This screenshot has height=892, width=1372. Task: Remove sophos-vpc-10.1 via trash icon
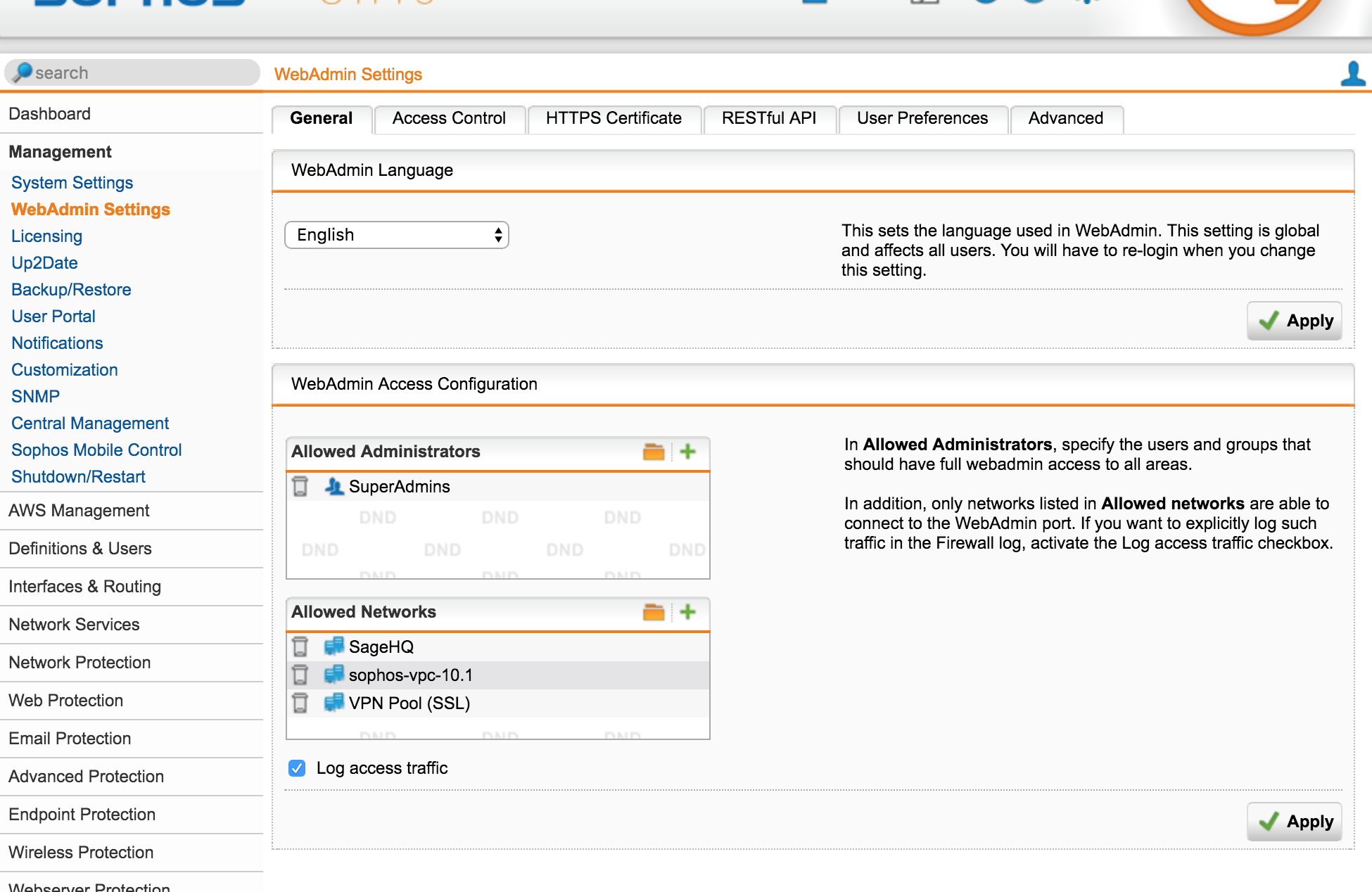pyautogui.click(x=300, y=675)
